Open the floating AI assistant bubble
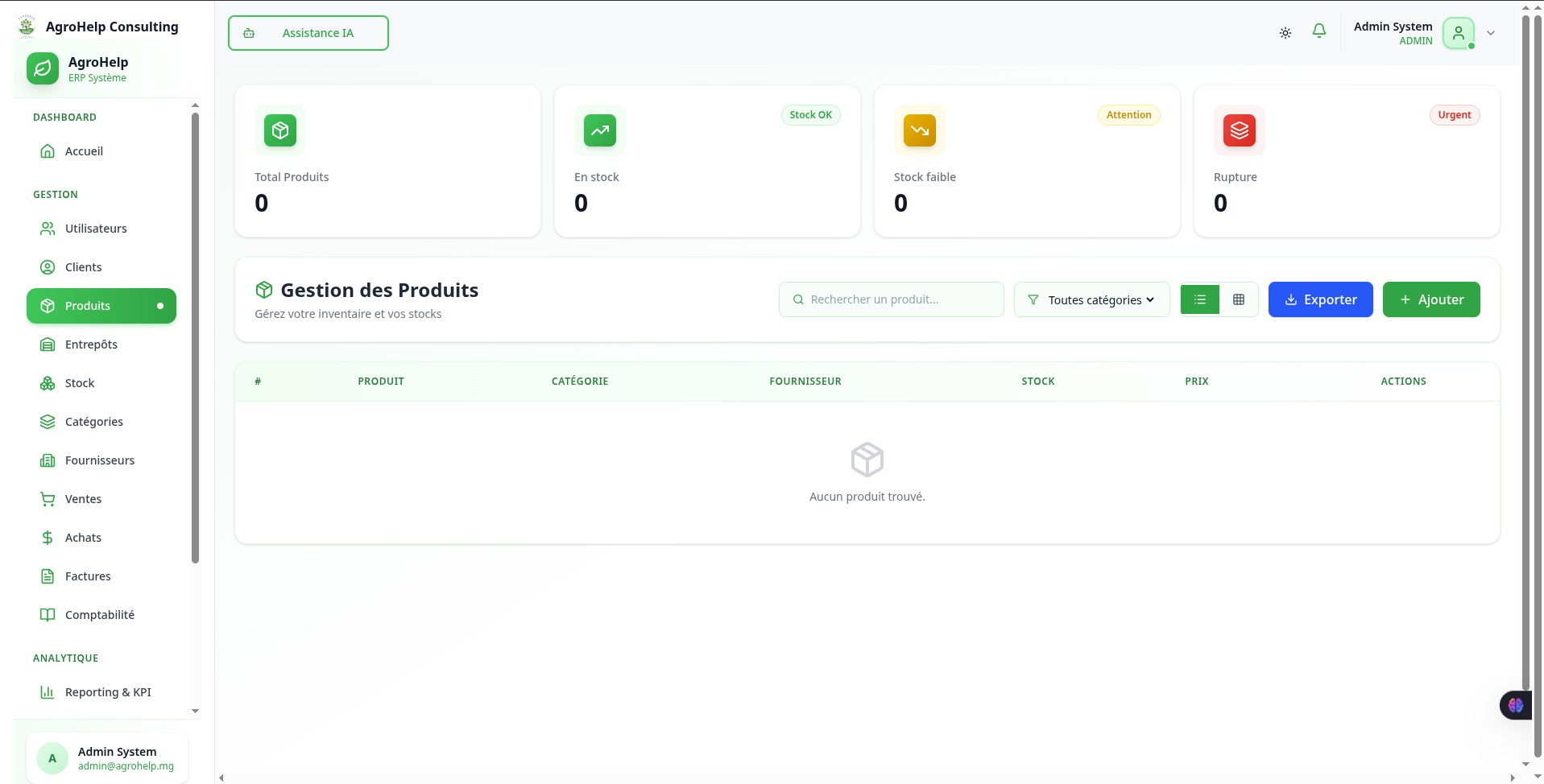1544x784 pixels. click(x=1515, y=705)
